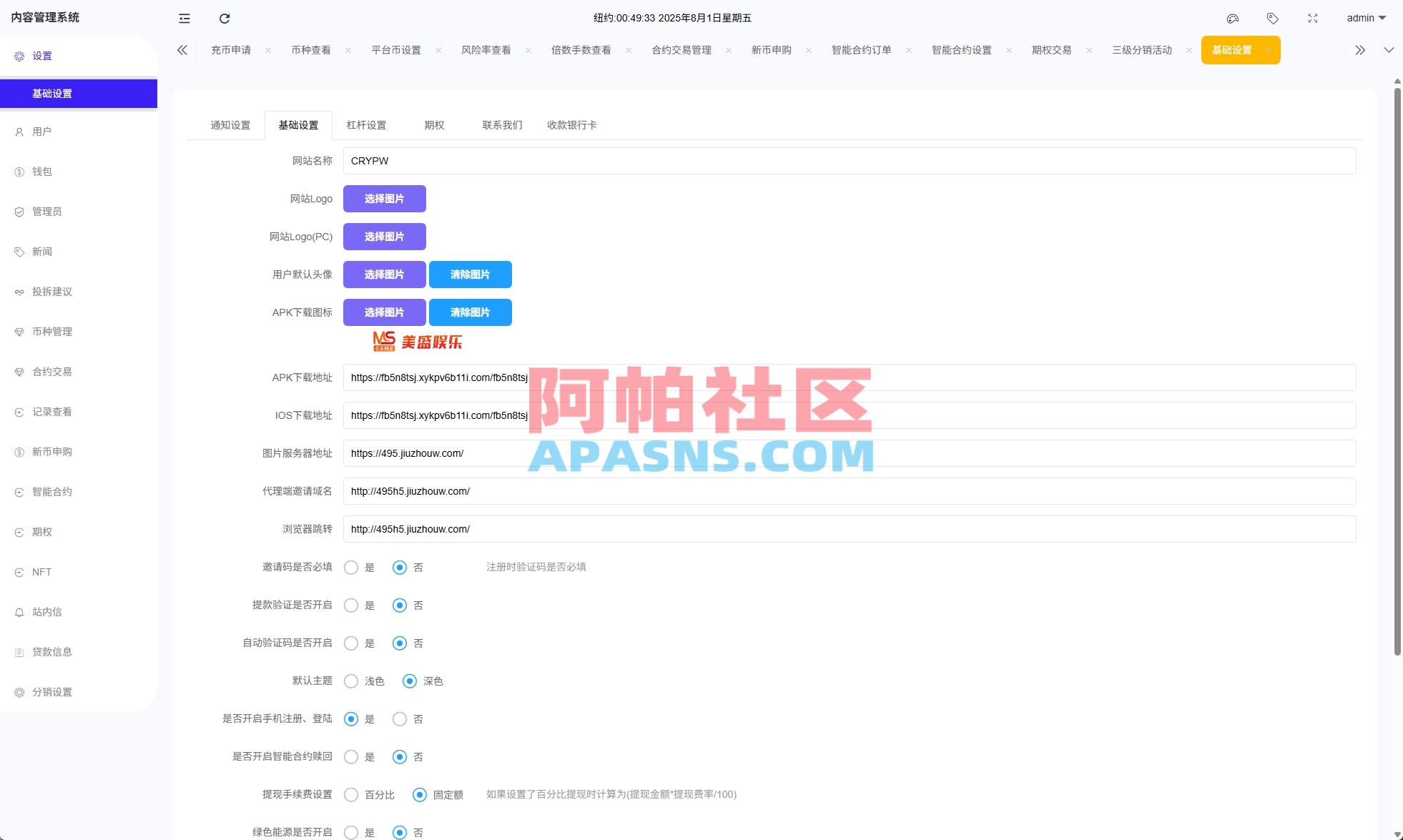
Task: Open 用户 sidebar menu
Action: point(79,132)
